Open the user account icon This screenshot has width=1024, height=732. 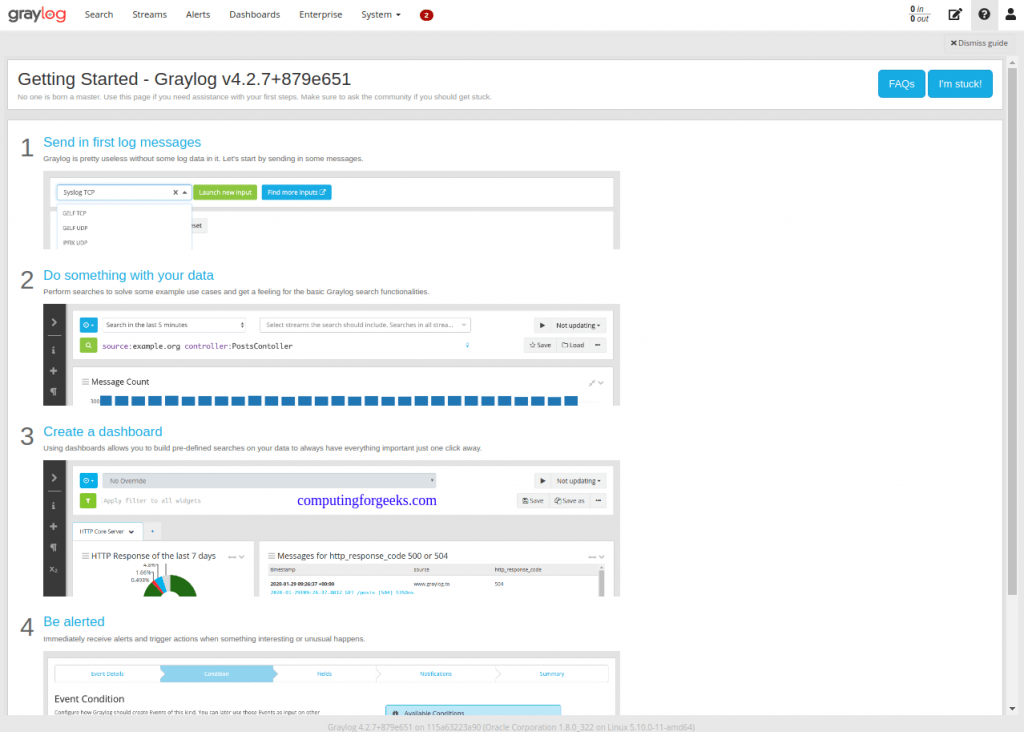1010,15
